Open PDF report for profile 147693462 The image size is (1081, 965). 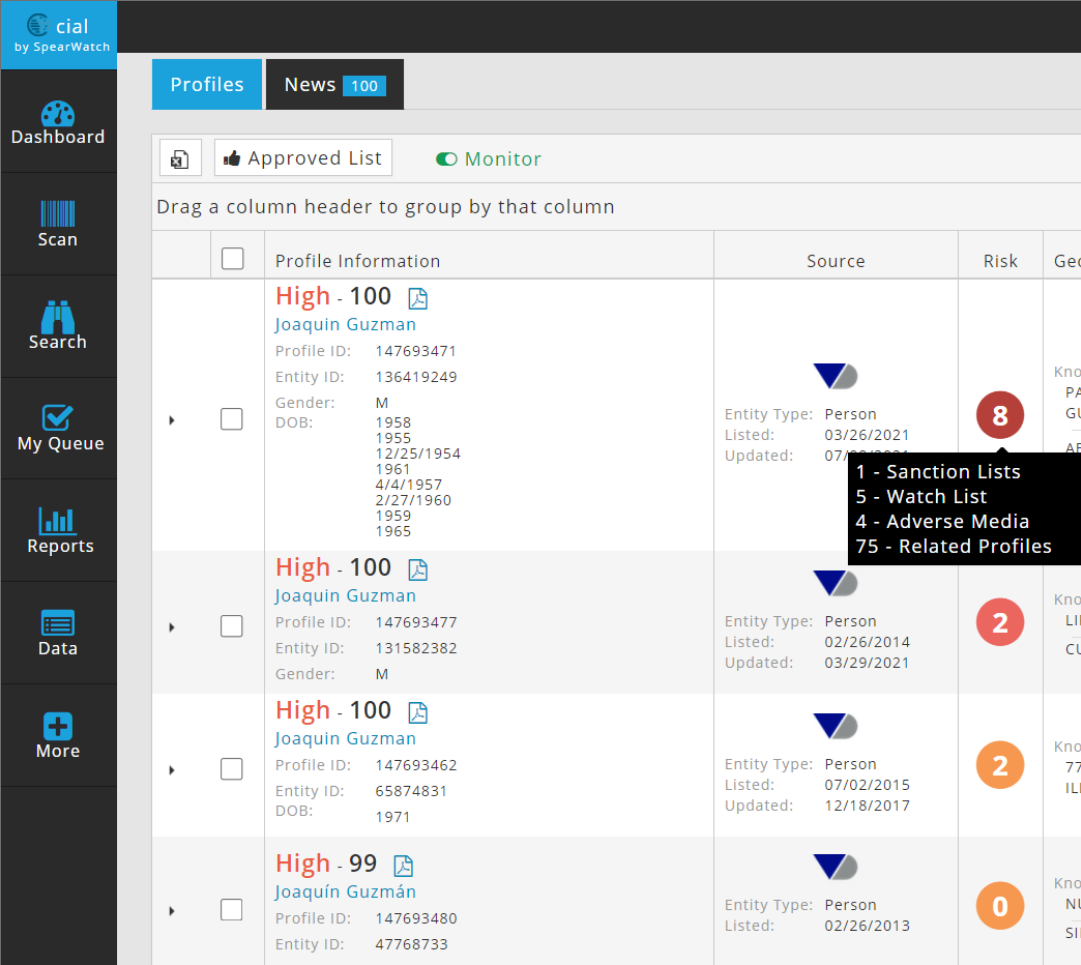(418, 713)
